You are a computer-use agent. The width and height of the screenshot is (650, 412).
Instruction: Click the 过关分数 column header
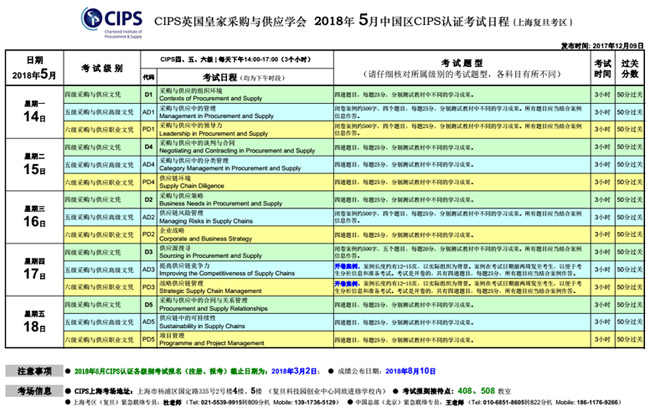coord(630,68)
